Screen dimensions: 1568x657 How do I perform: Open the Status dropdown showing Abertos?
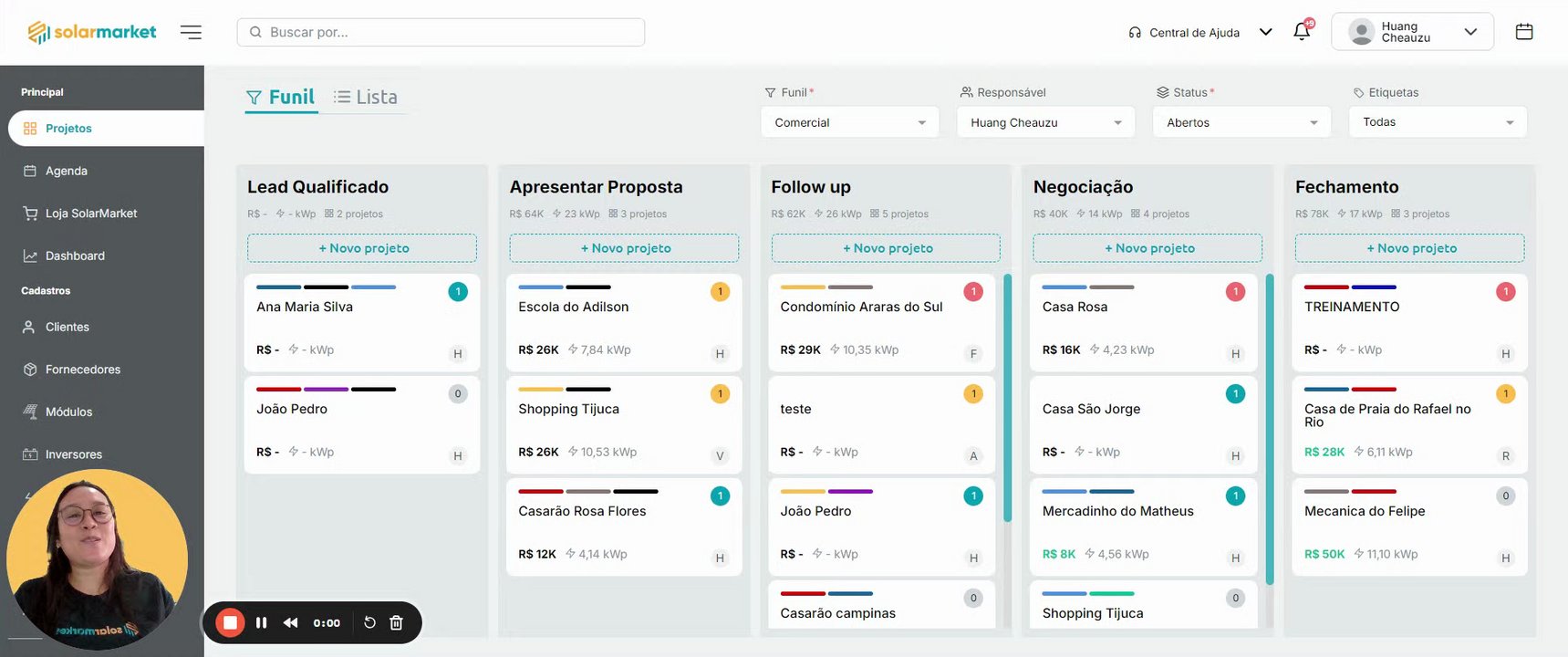[x=1241, y=122]
